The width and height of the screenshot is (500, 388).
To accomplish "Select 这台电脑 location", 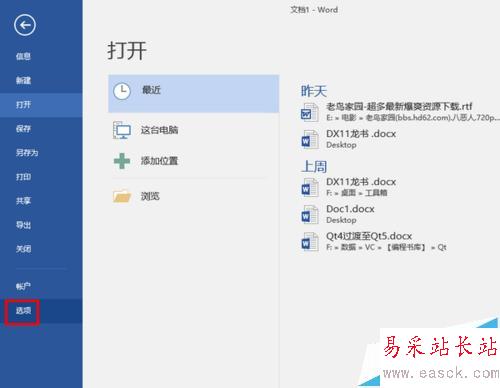I will 159,130.
